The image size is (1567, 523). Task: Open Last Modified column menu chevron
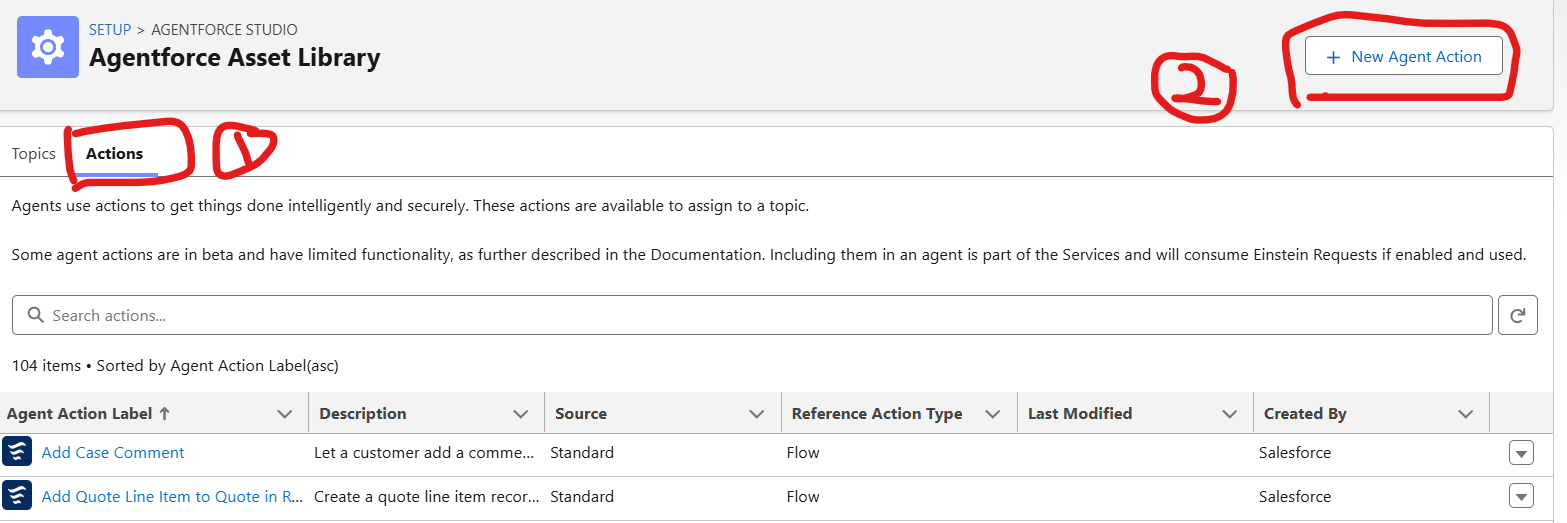pyautogui.click(x=1229, y=414)
